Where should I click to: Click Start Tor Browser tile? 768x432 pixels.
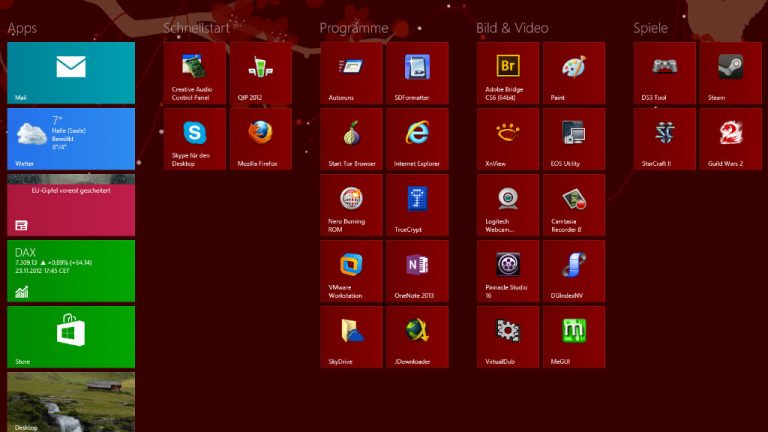pos(351,139)
